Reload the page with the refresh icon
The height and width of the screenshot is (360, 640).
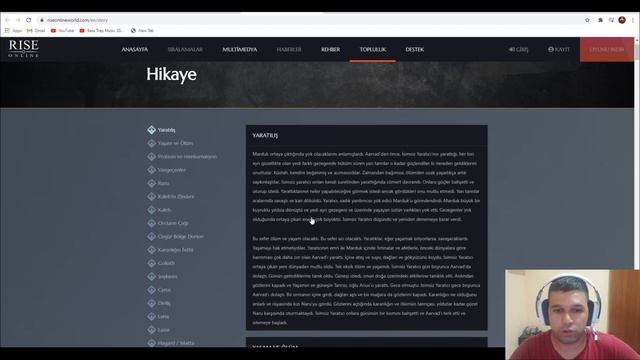29,20
